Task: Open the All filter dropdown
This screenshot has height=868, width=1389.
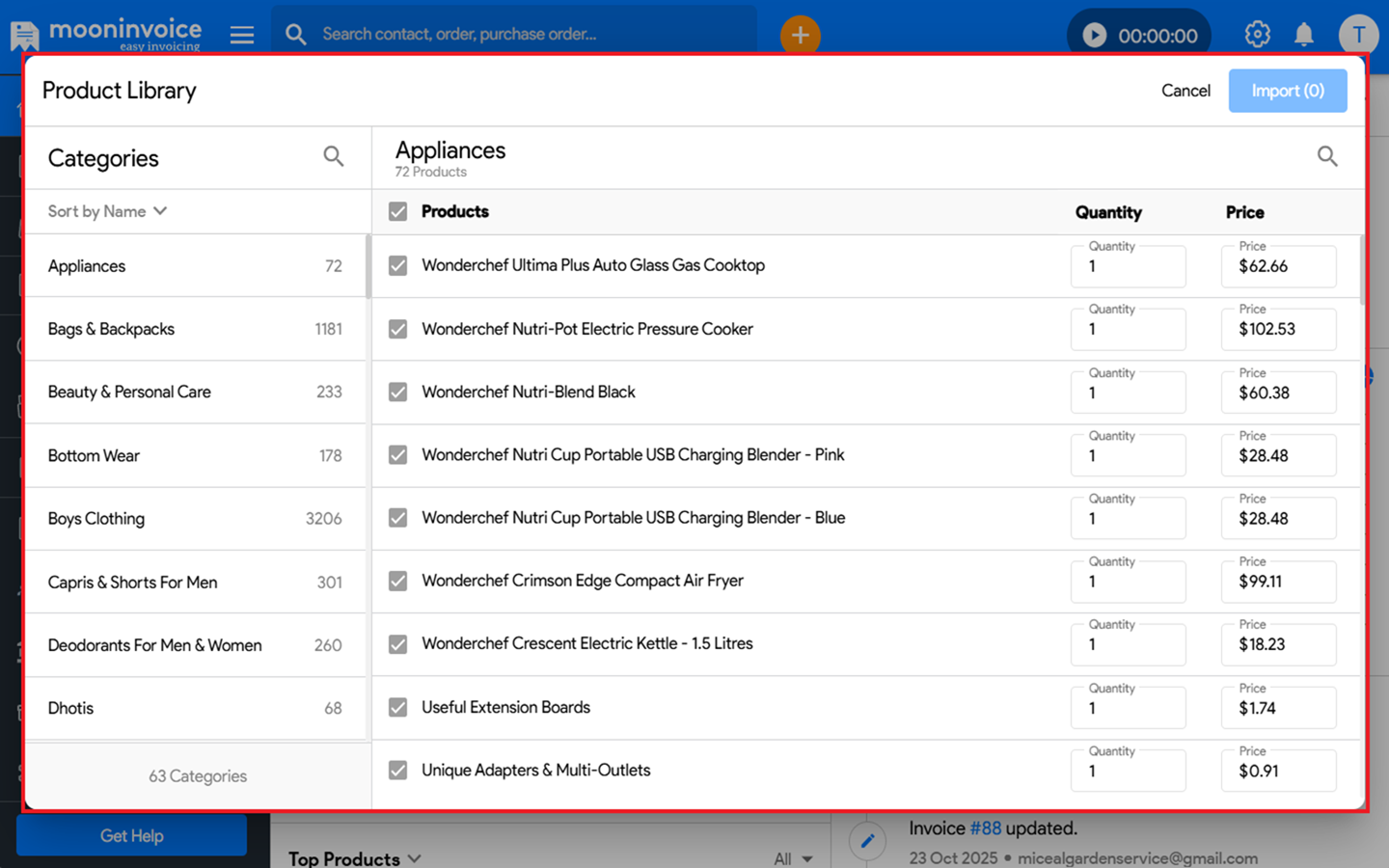Action: pyautogui.click(x=793, y=857)
